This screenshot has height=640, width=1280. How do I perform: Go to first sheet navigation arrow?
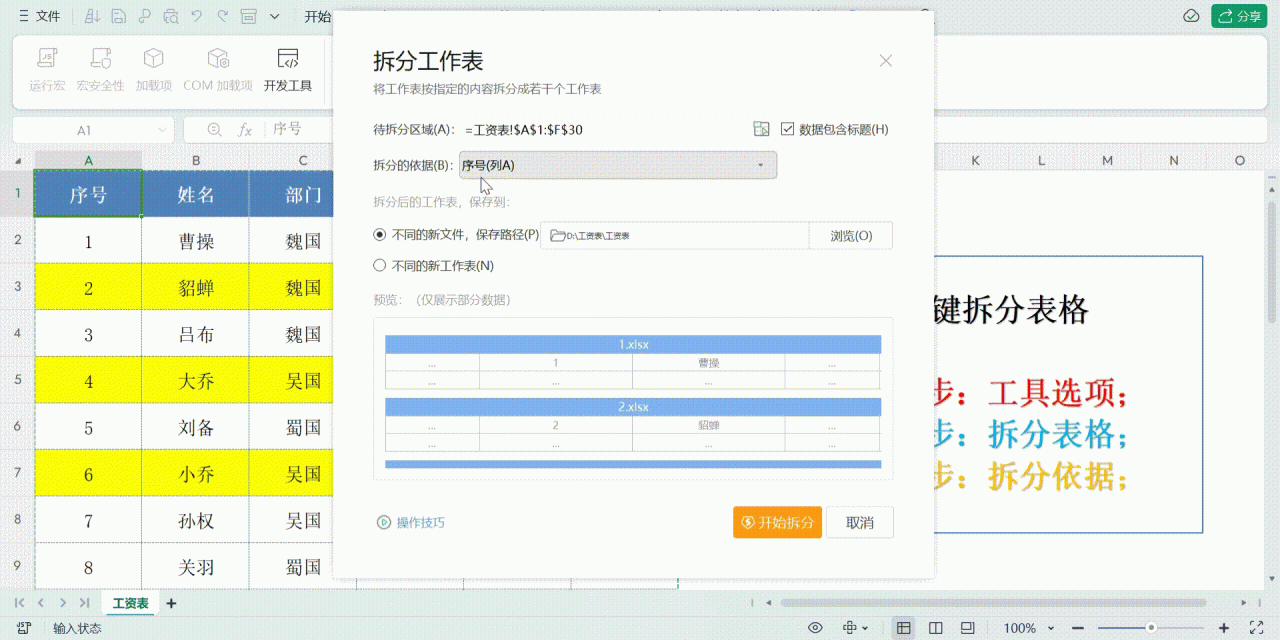click(x=20, y=603)
